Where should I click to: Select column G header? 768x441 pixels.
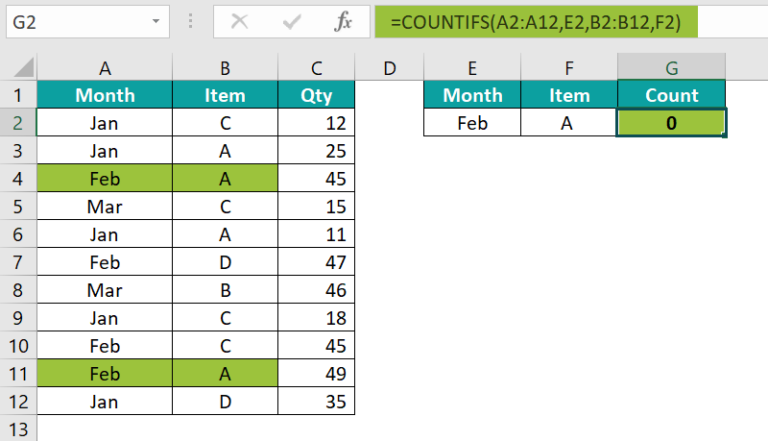[x=672, y=68]
